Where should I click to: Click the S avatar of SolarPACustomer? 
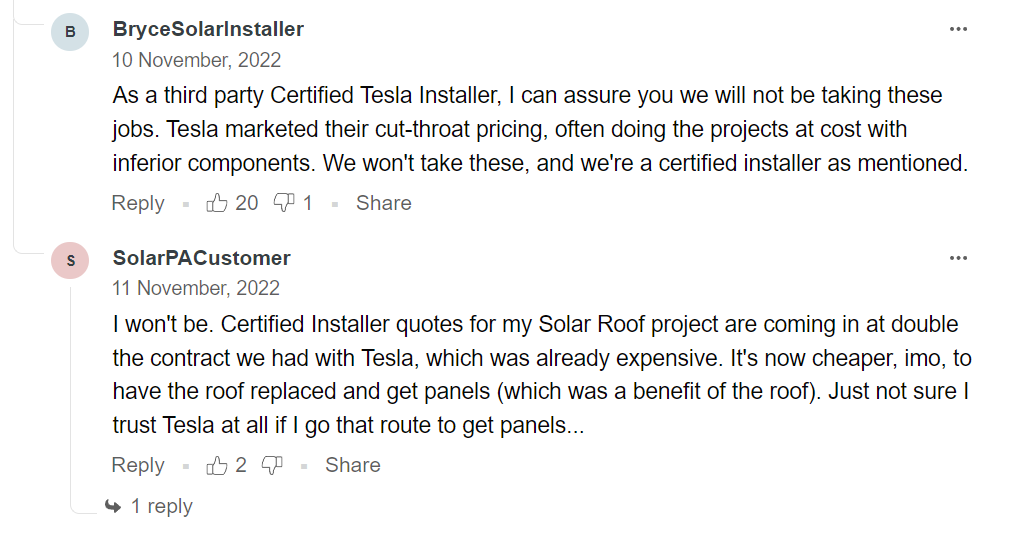tap(70, 260)
